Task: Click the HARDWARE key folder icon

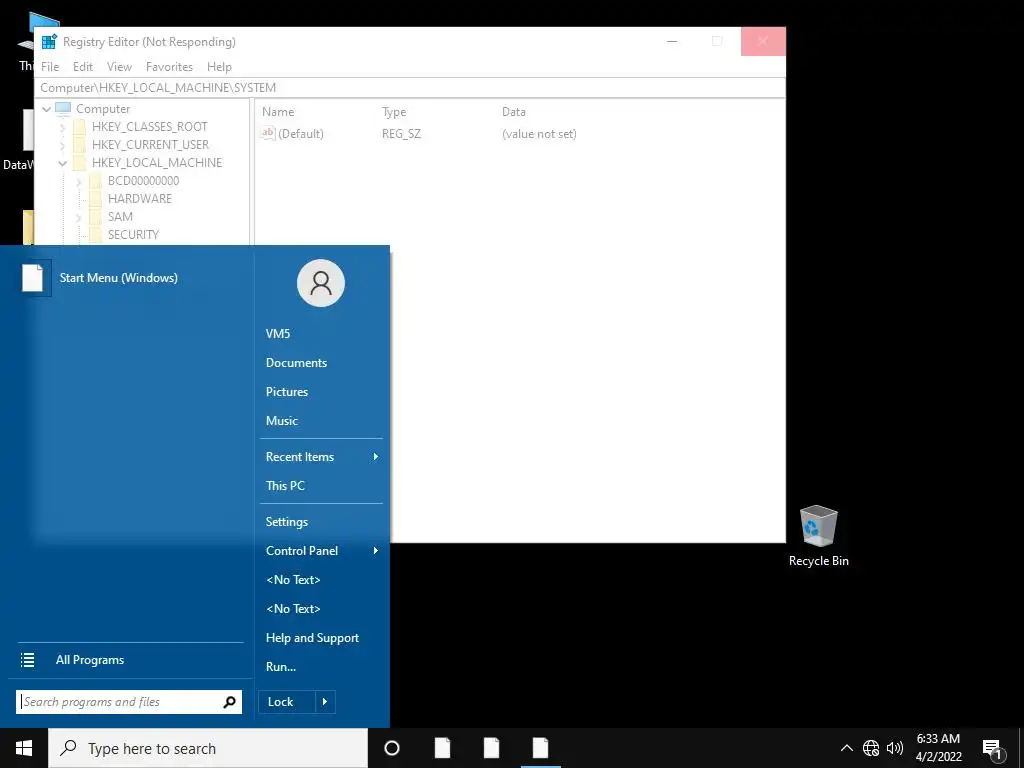Action: click(x=95, y=199)
